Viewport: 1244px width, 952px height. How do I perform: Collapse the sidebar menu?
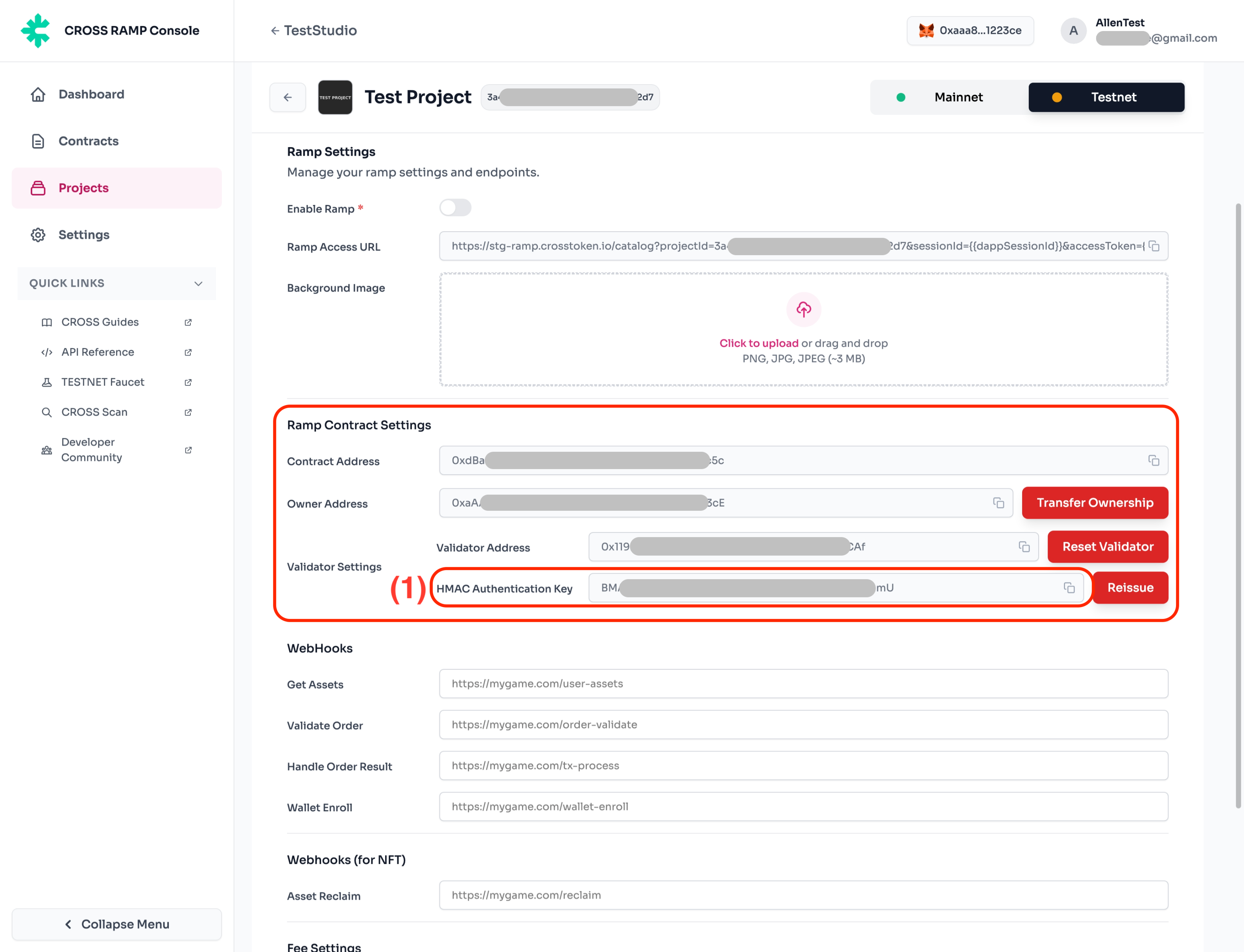[116, 924]
